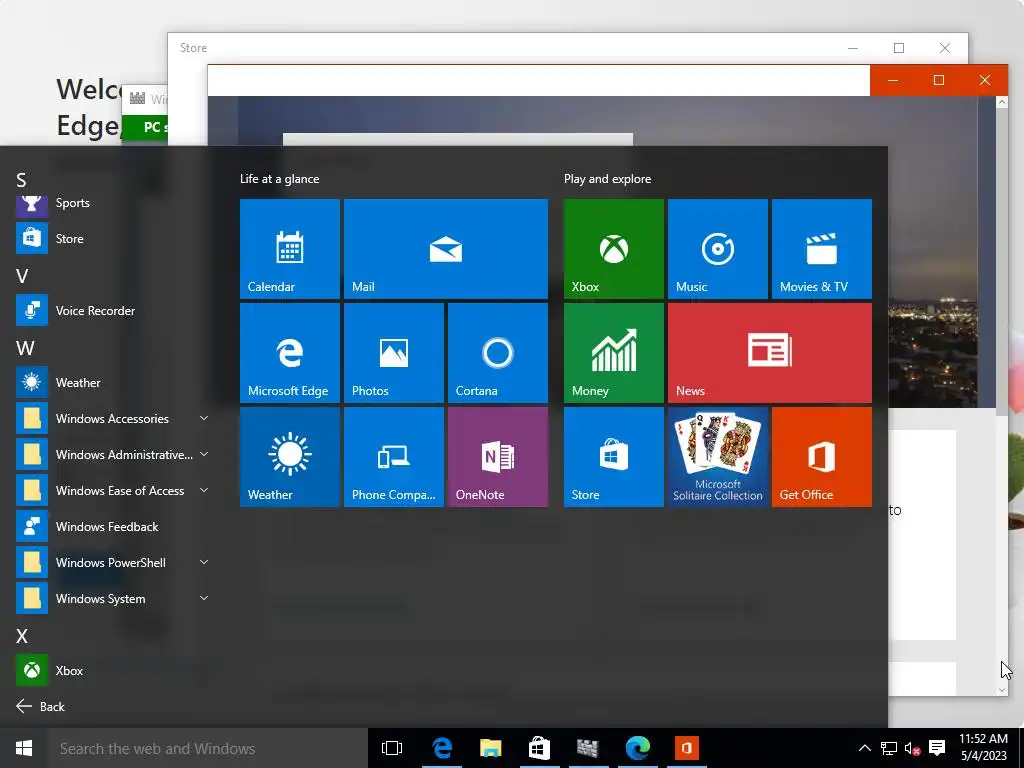Click the letter W section header
The image size is (1024, 768).
25,347
